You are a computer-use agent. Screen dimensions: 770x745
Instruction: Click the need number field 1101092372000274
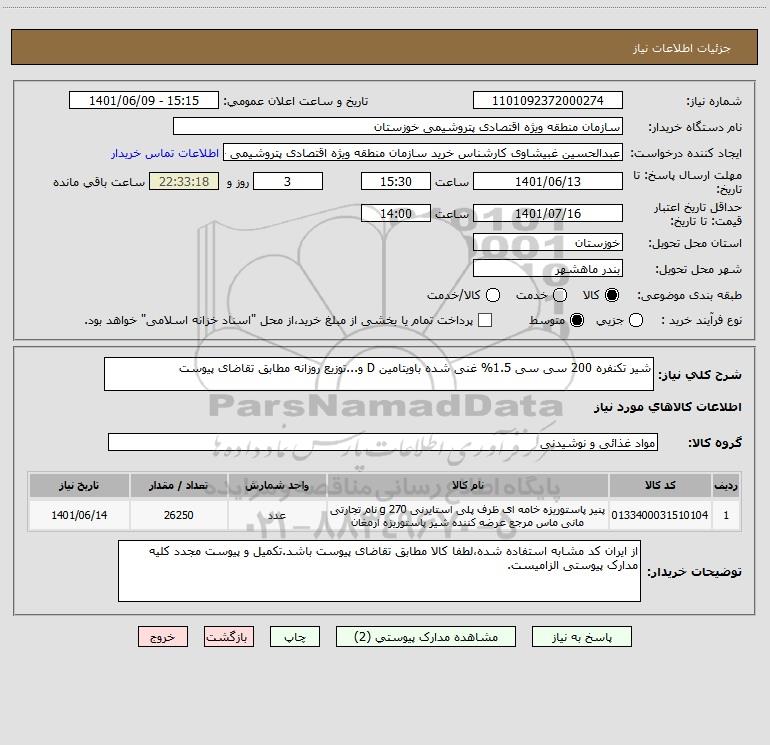(548, 100)
